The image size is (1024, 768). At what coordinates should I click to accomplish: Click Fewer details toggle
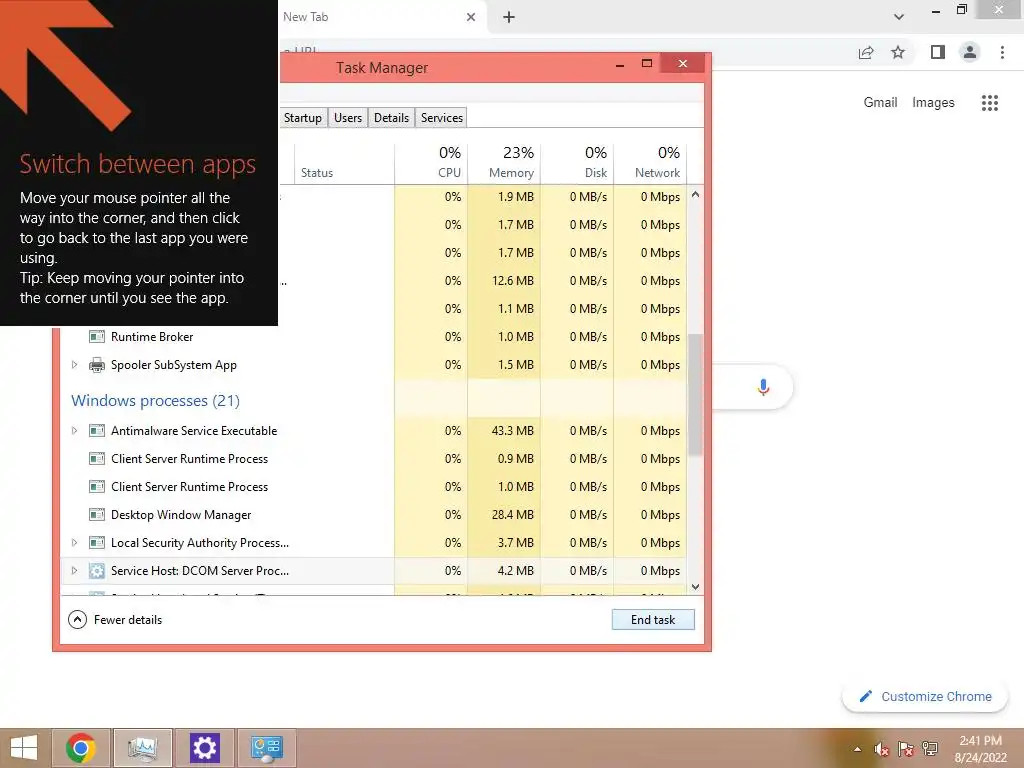(115, 620)
